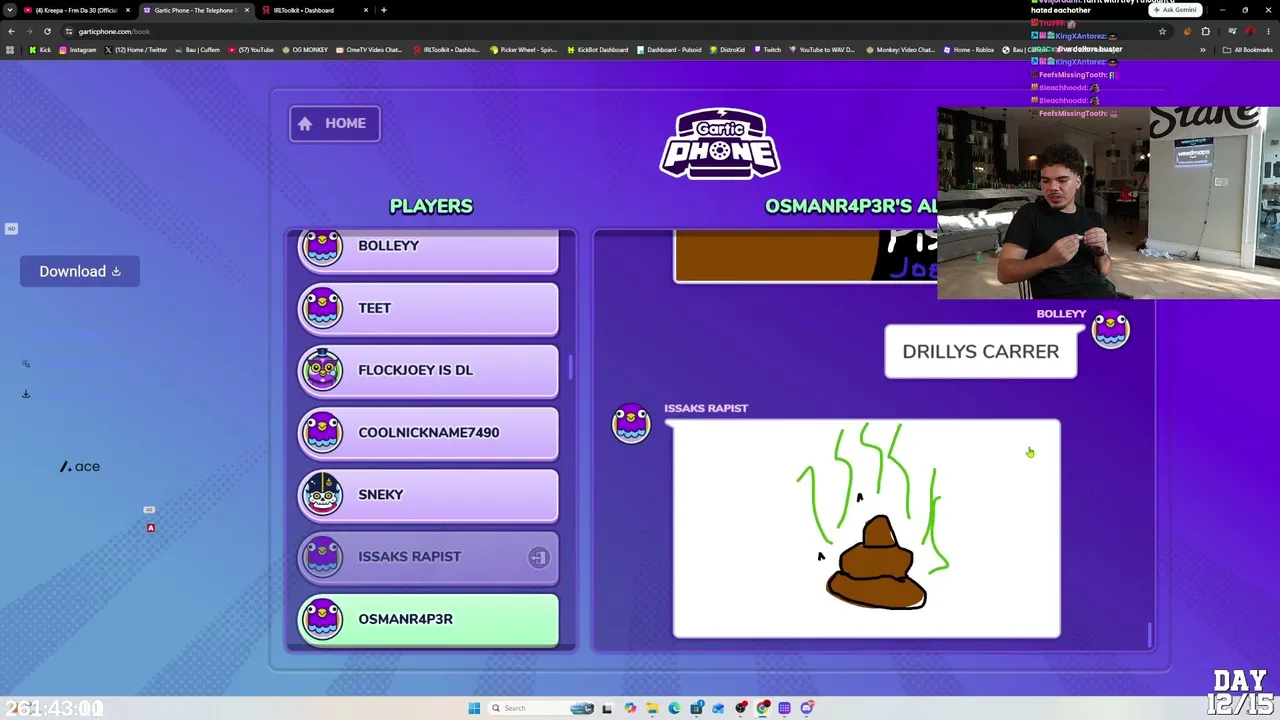Open Discord from the taskbar
Image resolution: width=1280 pixels, height=720 pixels.
coord(807,708)
